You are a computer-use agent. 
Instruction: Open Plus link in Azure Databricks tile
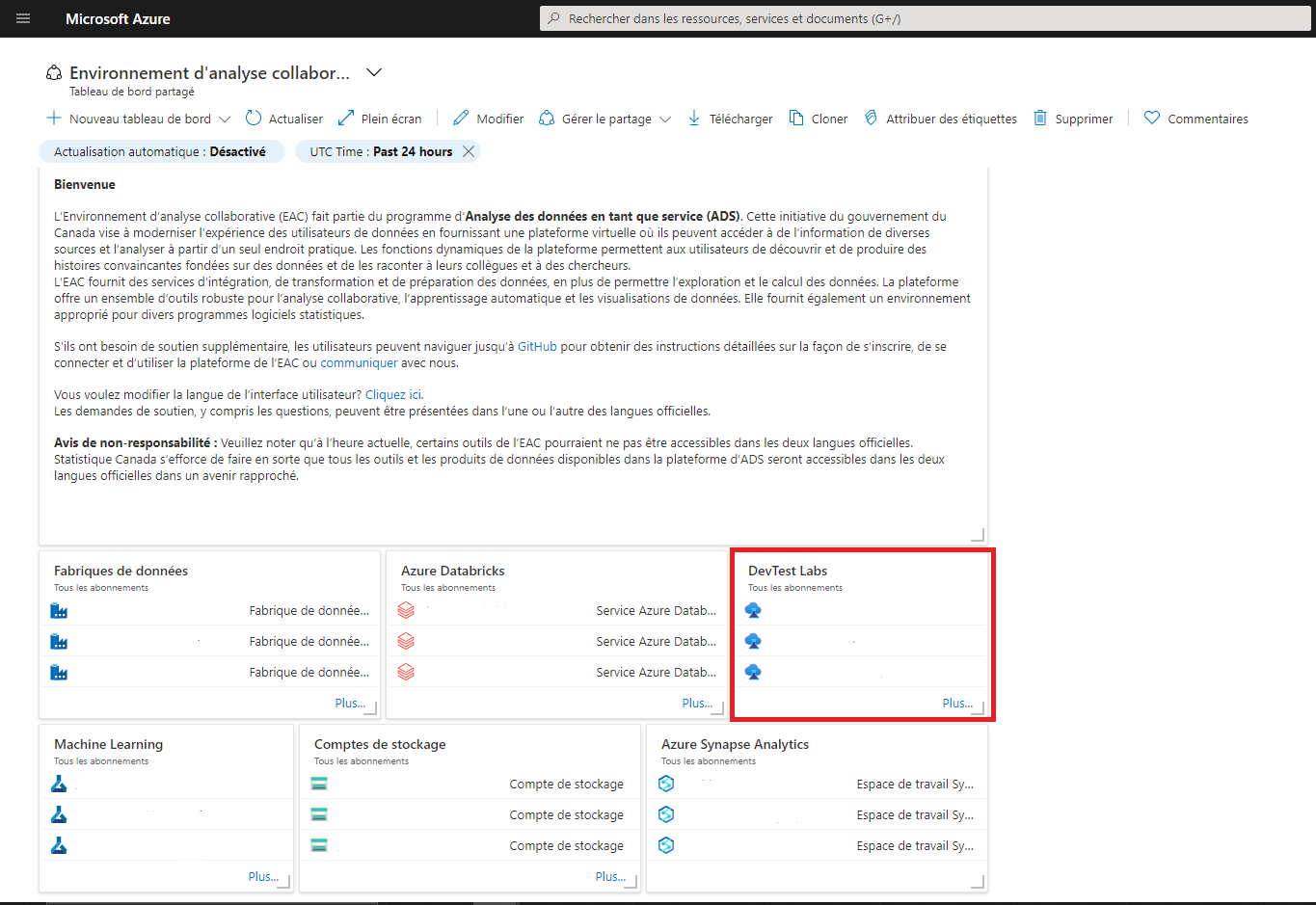697,703
